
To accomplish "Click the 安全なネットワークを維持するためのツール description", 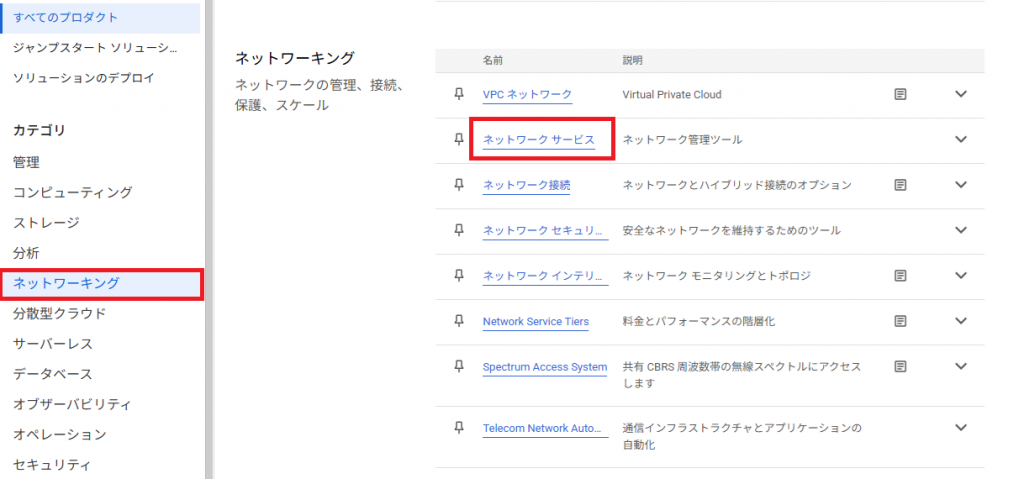I will point(731,231).
